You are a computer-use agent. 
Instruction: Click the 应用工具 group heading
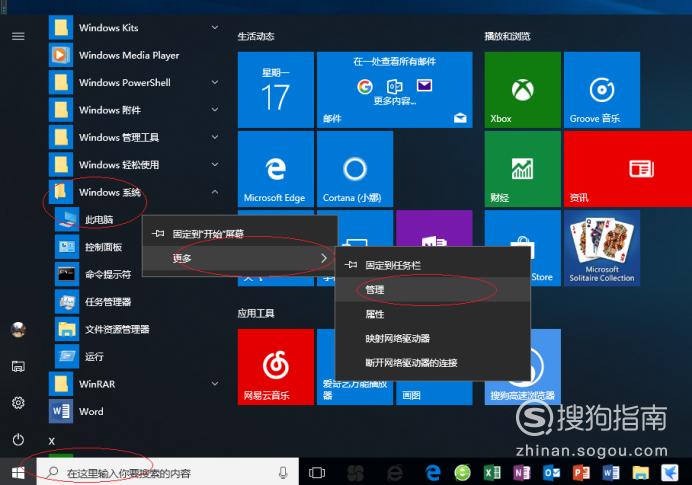(256, 313)
